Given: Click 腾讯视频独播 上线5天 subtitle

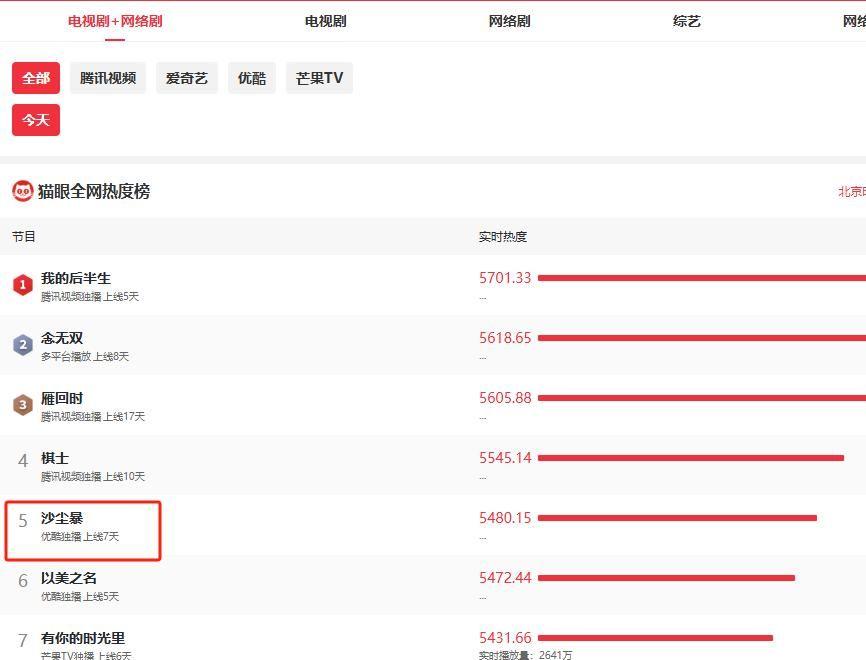Looking at the screenshot, I should [90, 297].
